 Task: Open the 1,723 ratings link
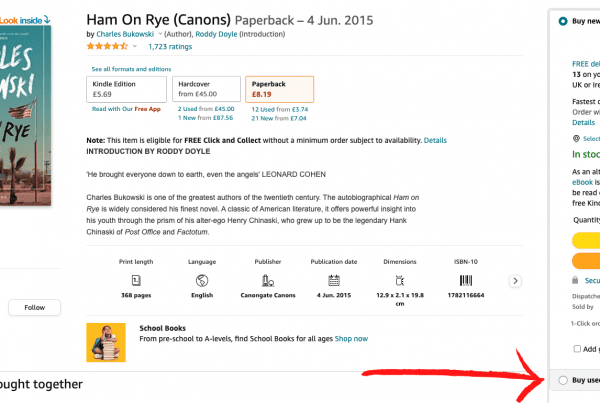coord(170,47)
